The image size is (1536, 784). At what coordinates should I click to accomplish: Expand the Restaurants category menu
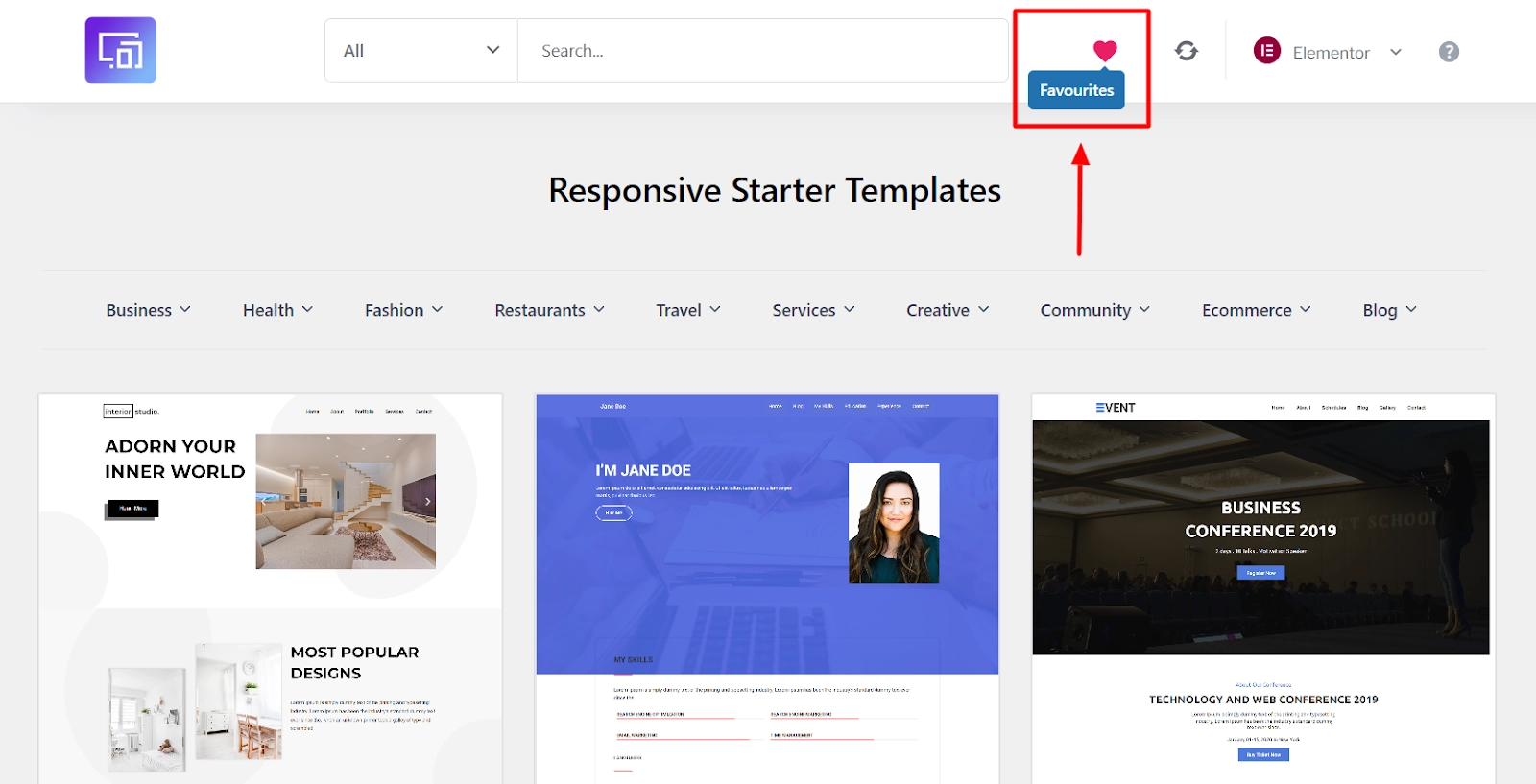[549, 310]
